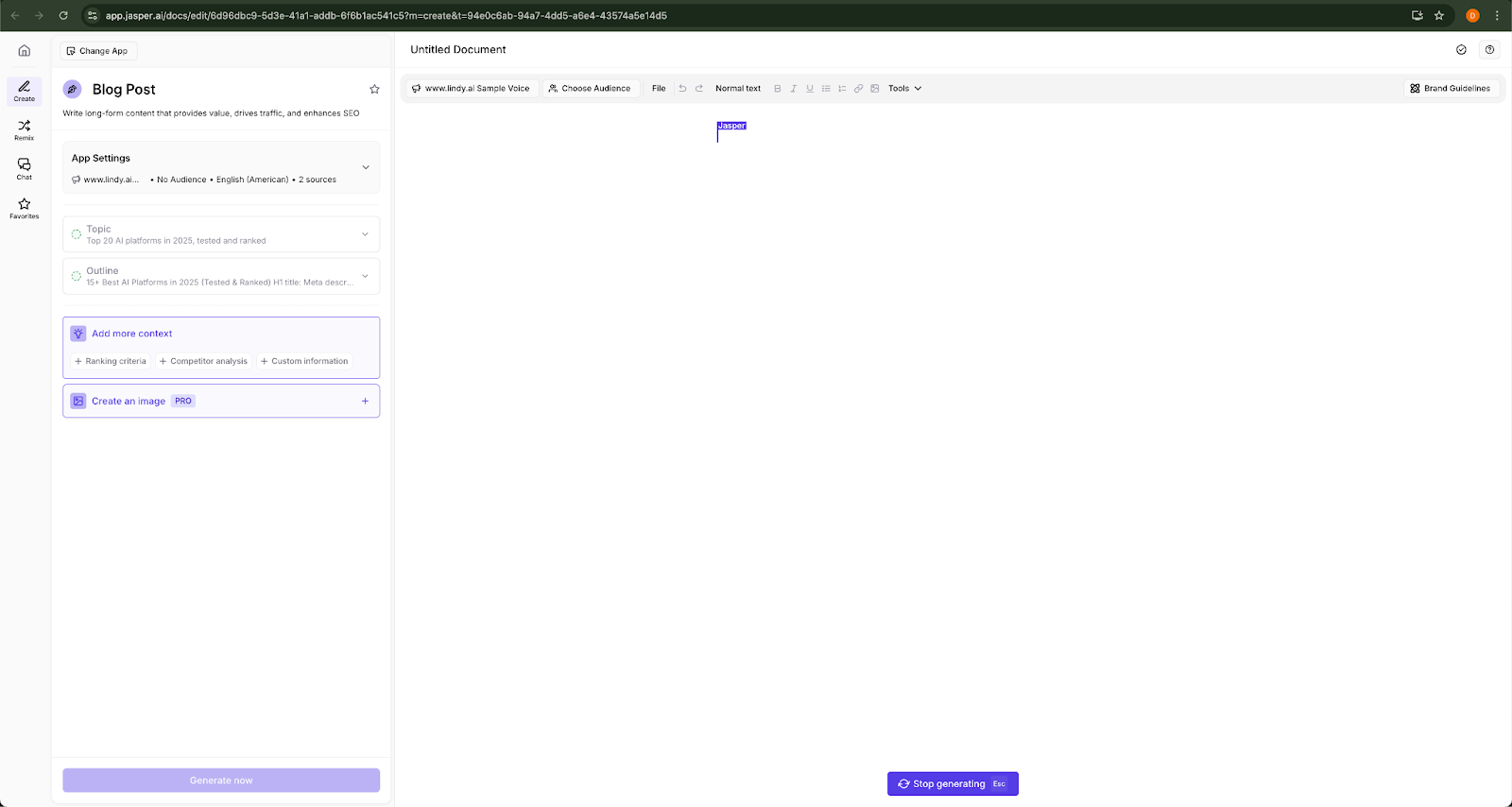The width and height of the screenshot is (1512, 807).
Task: Redo the last edit
Action: pyautogui.click(x=699, y=88)
